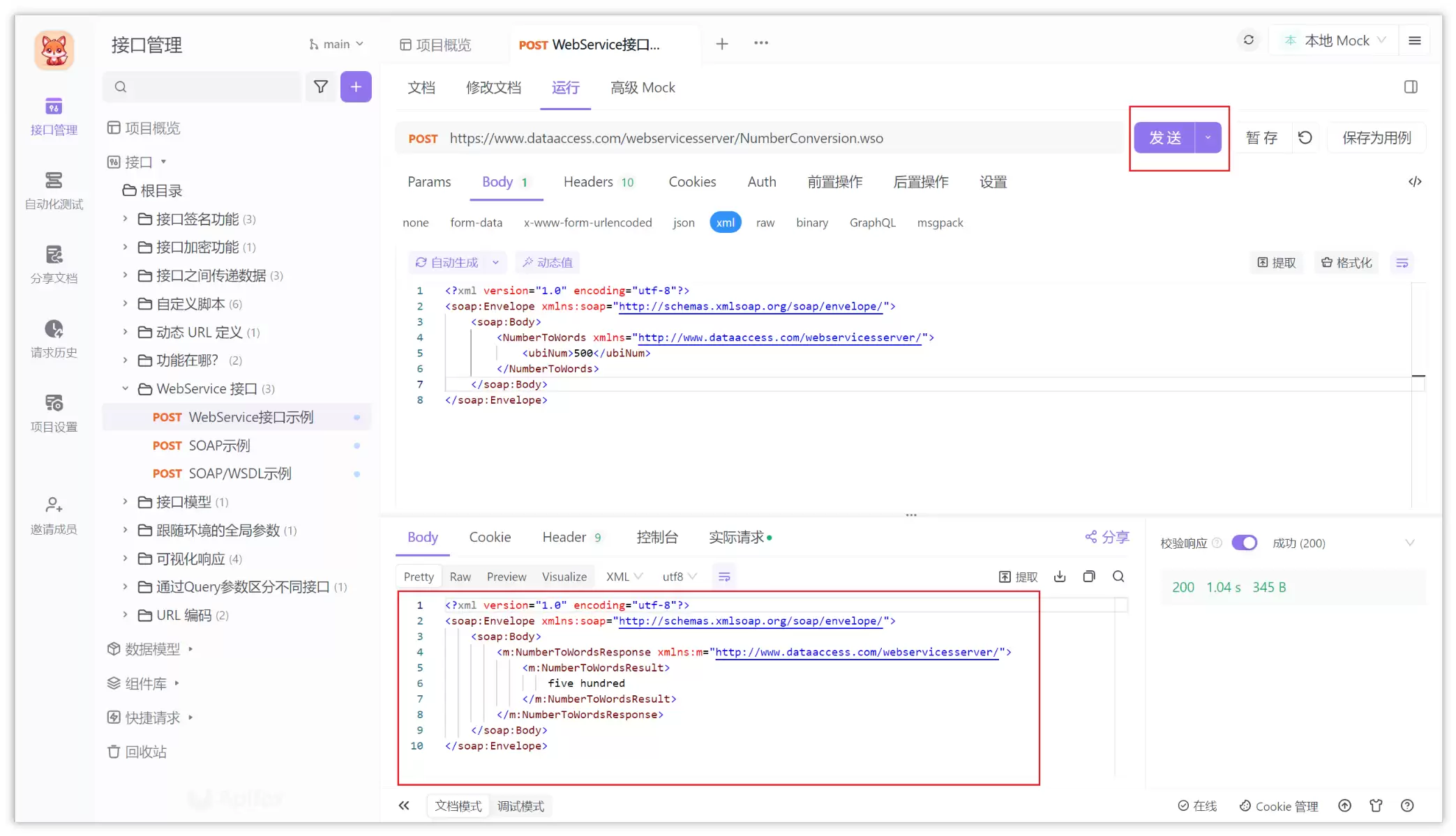Open the 分享文档 sidebar section
Viewport: 1456px width, 836px height.
(x=54, y=265)
